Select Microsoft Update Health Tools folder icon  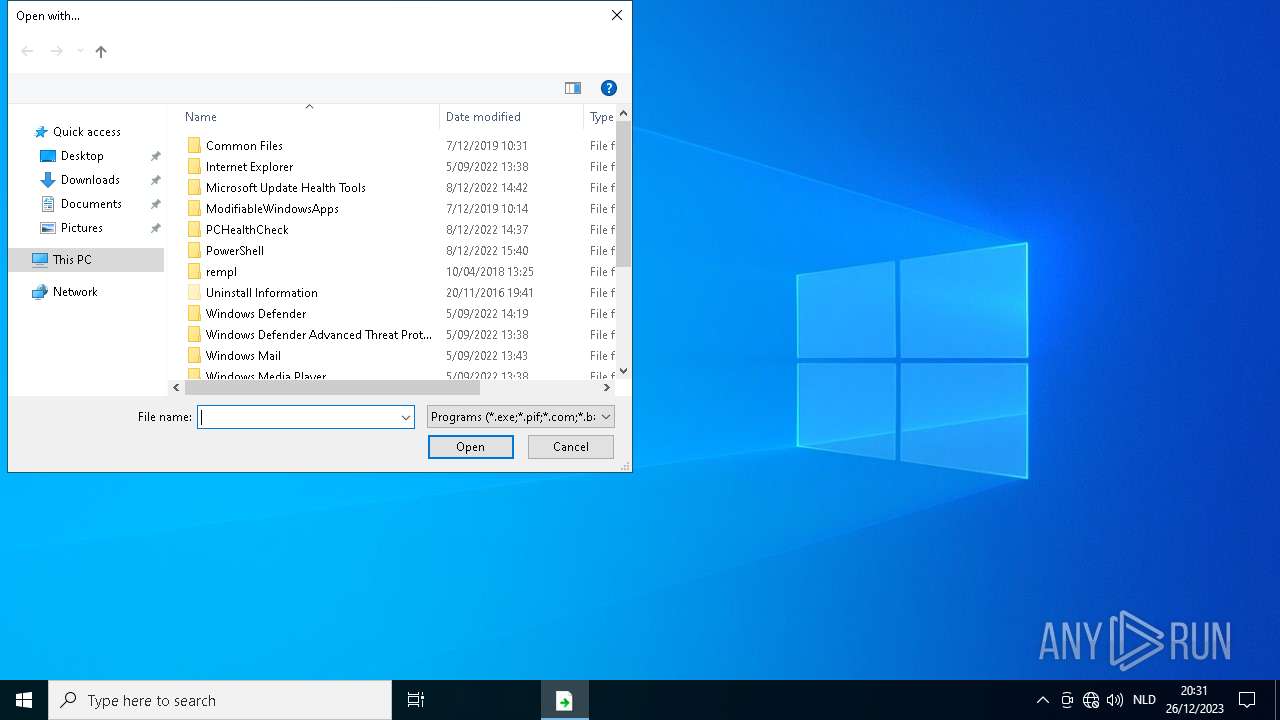click(x=194, y=188)
